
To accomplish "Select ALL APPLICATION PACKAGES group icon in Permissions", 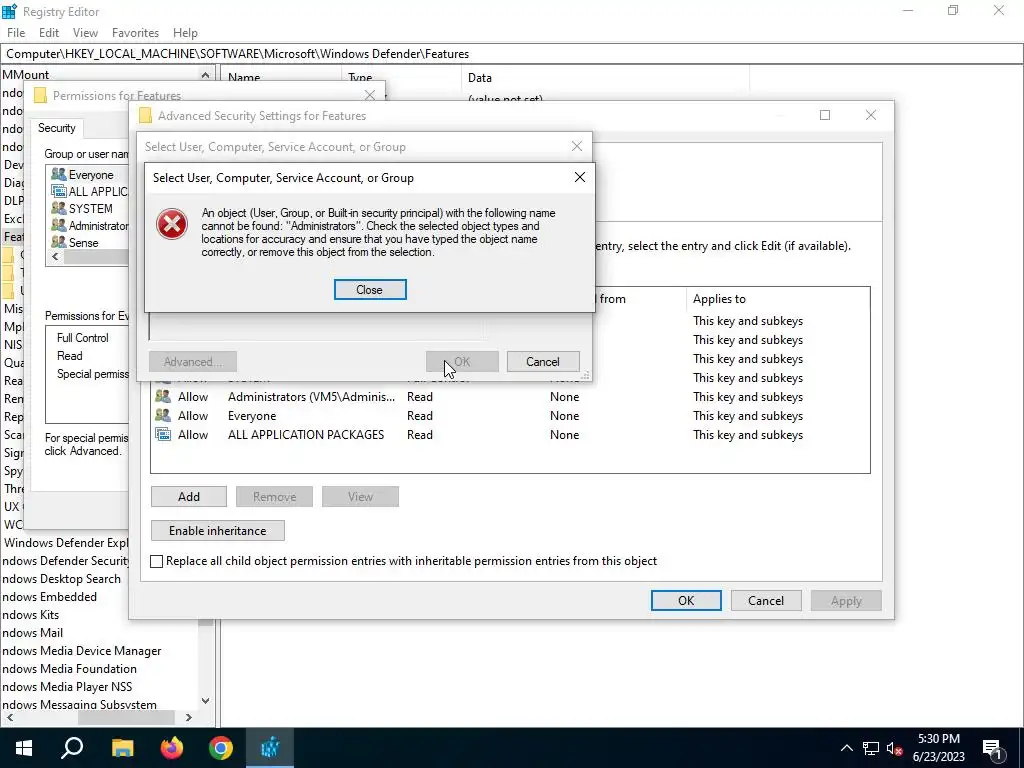I will click(x=59, y=191).
